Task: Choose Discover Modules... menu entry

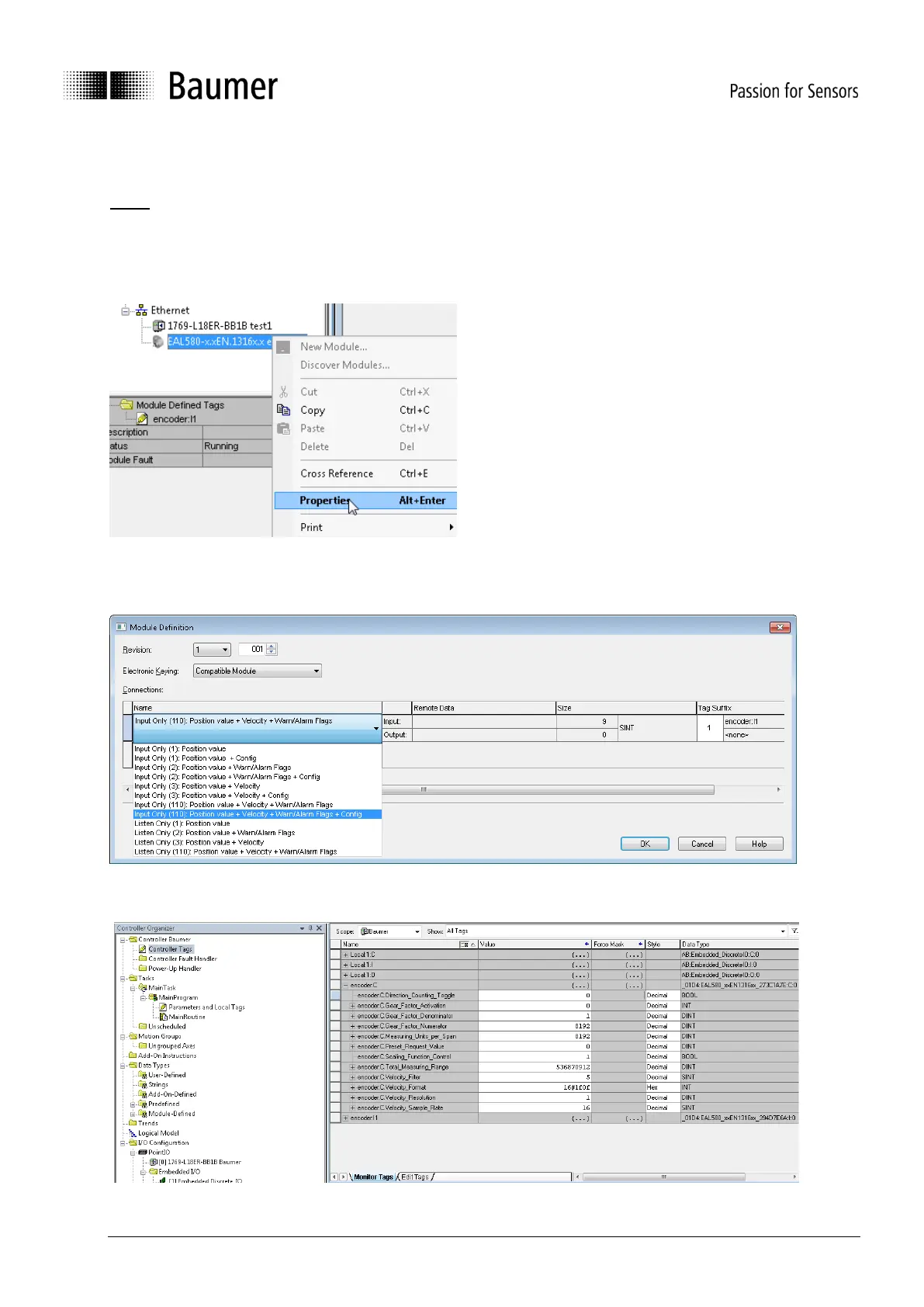Action: 344,365
